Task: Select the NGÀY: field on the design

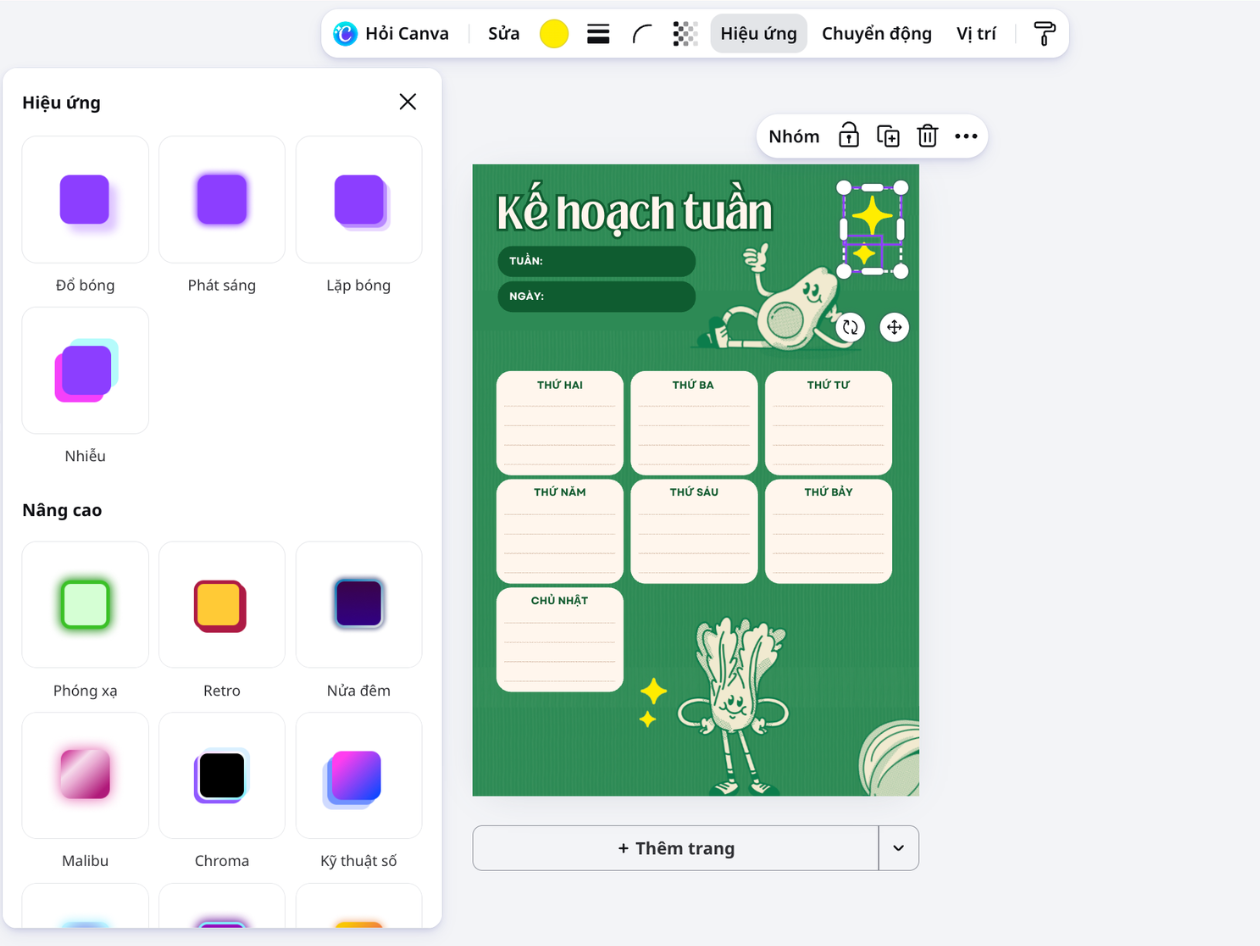Action: coord(596,296)
